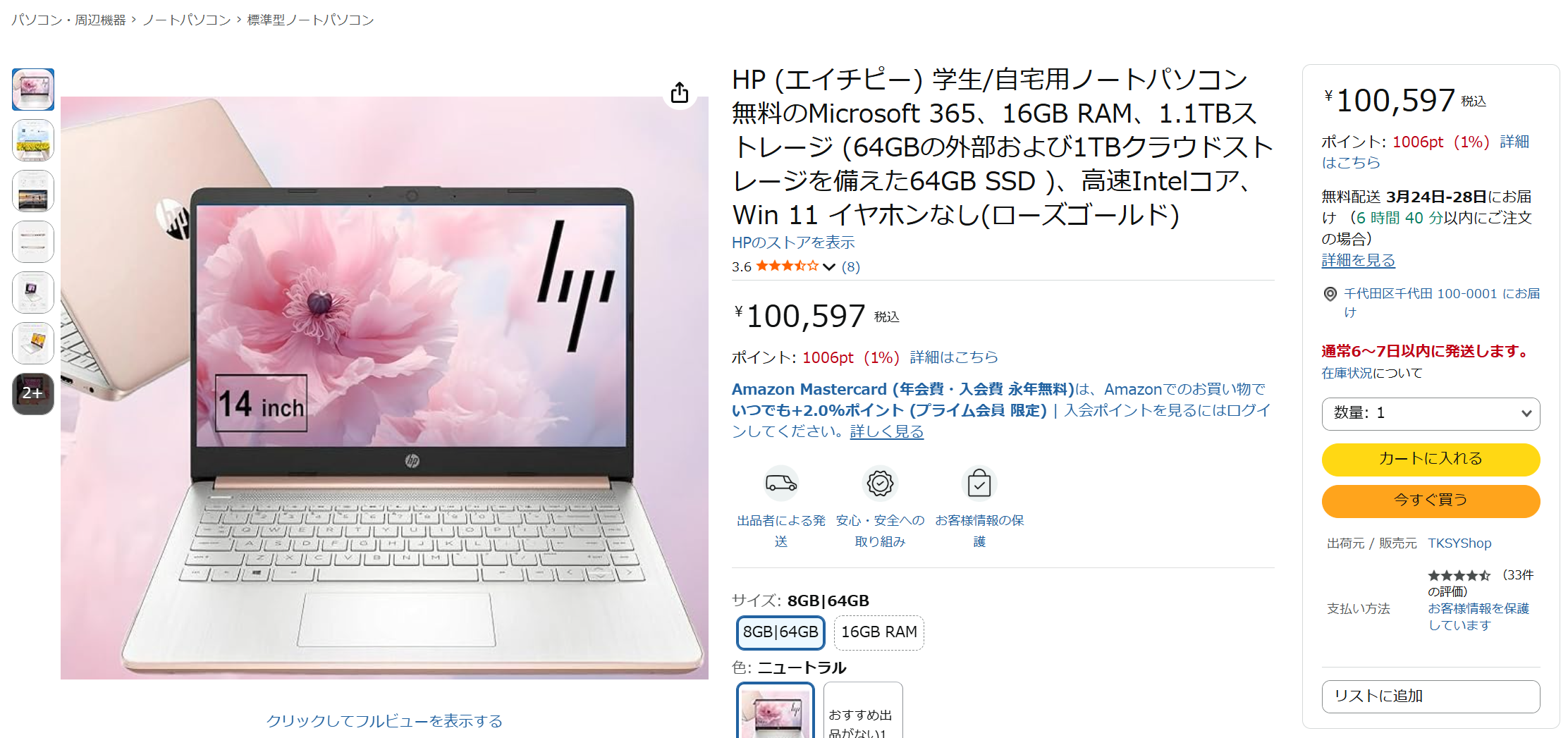Open the 数量 quantity dropdown

click(1431, 414)
